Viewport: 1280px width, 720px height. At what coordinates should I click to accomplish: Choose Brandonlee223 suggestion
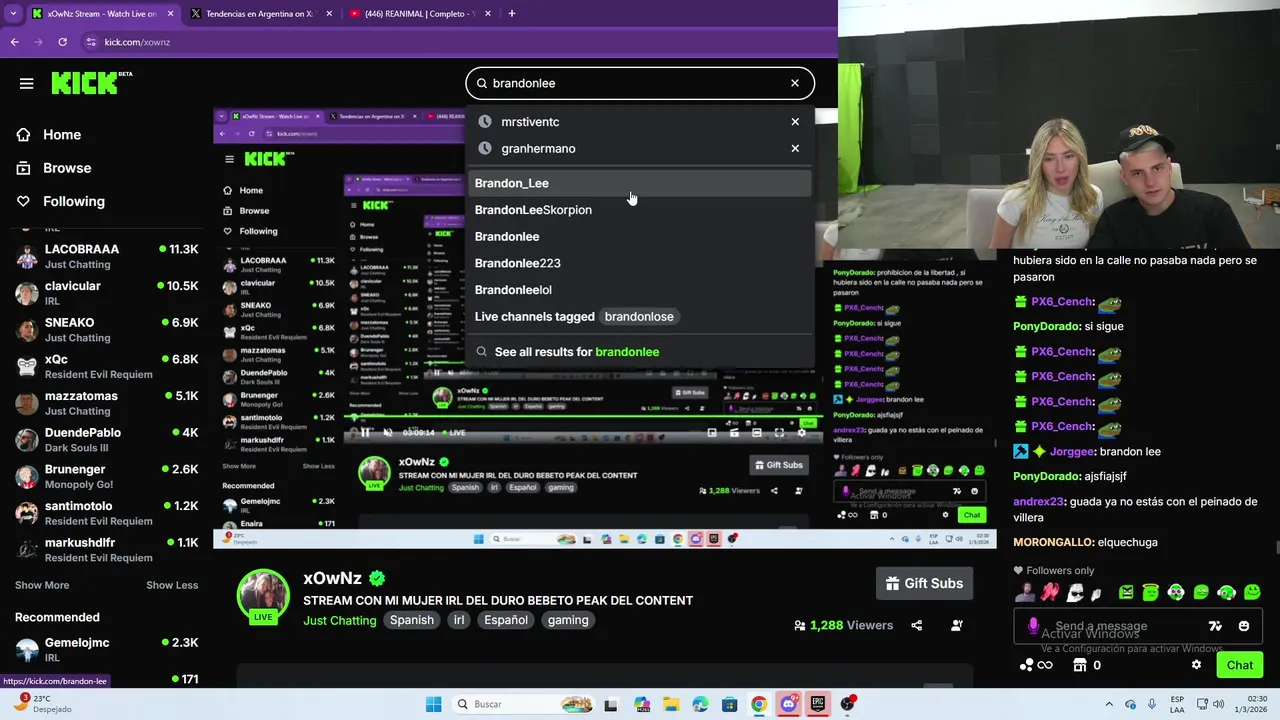click(x=639, y=263)
